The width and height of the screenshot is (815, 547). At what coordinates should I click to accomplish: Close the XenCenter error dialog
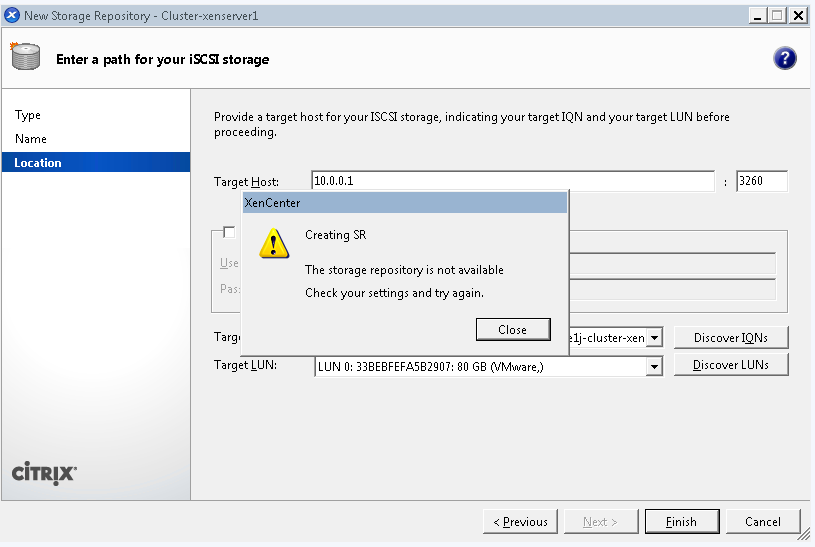(x=512, y=329)
